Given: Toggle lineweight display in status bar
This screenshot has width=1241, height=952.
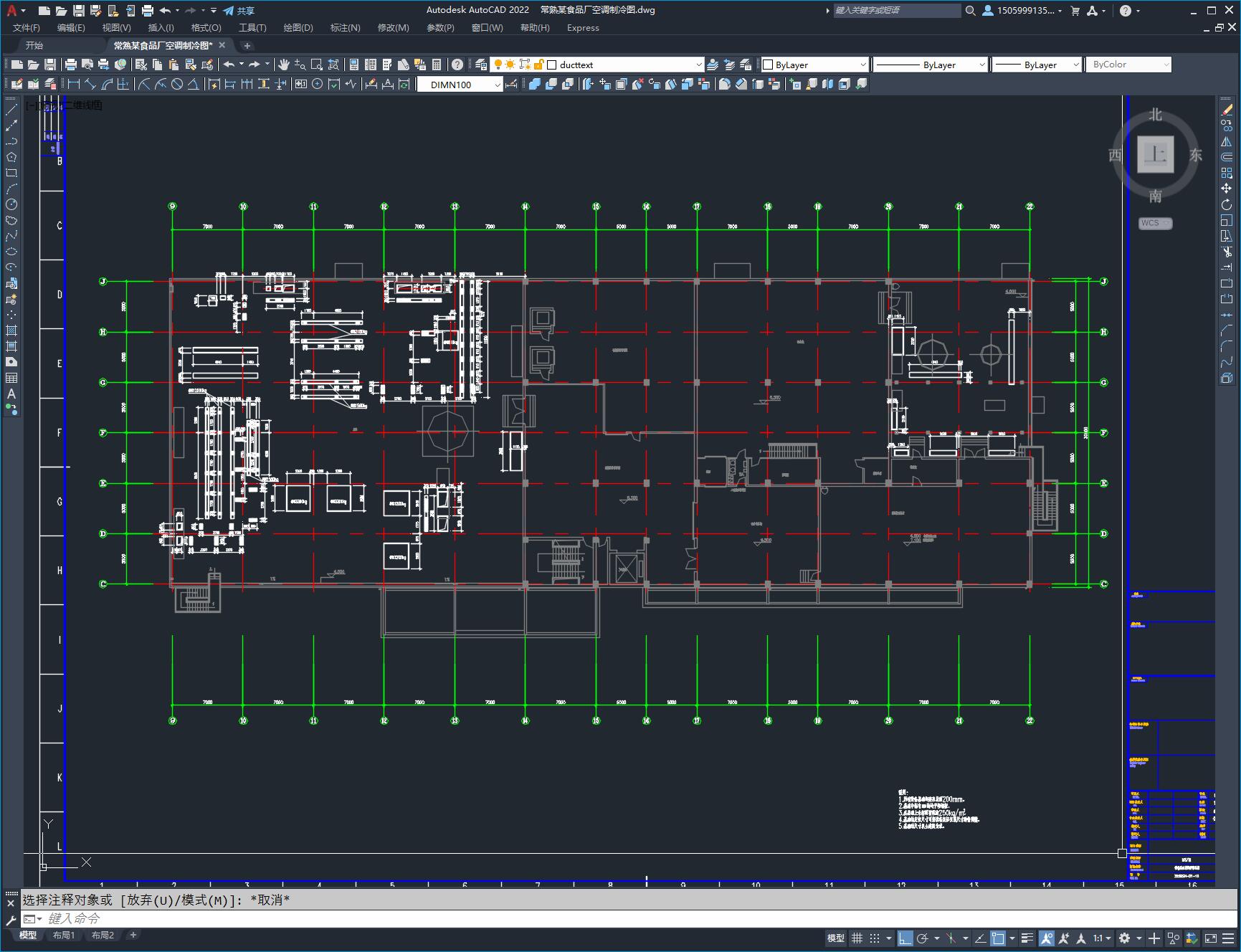Looking at the screenshot, I should point(1027,938).
